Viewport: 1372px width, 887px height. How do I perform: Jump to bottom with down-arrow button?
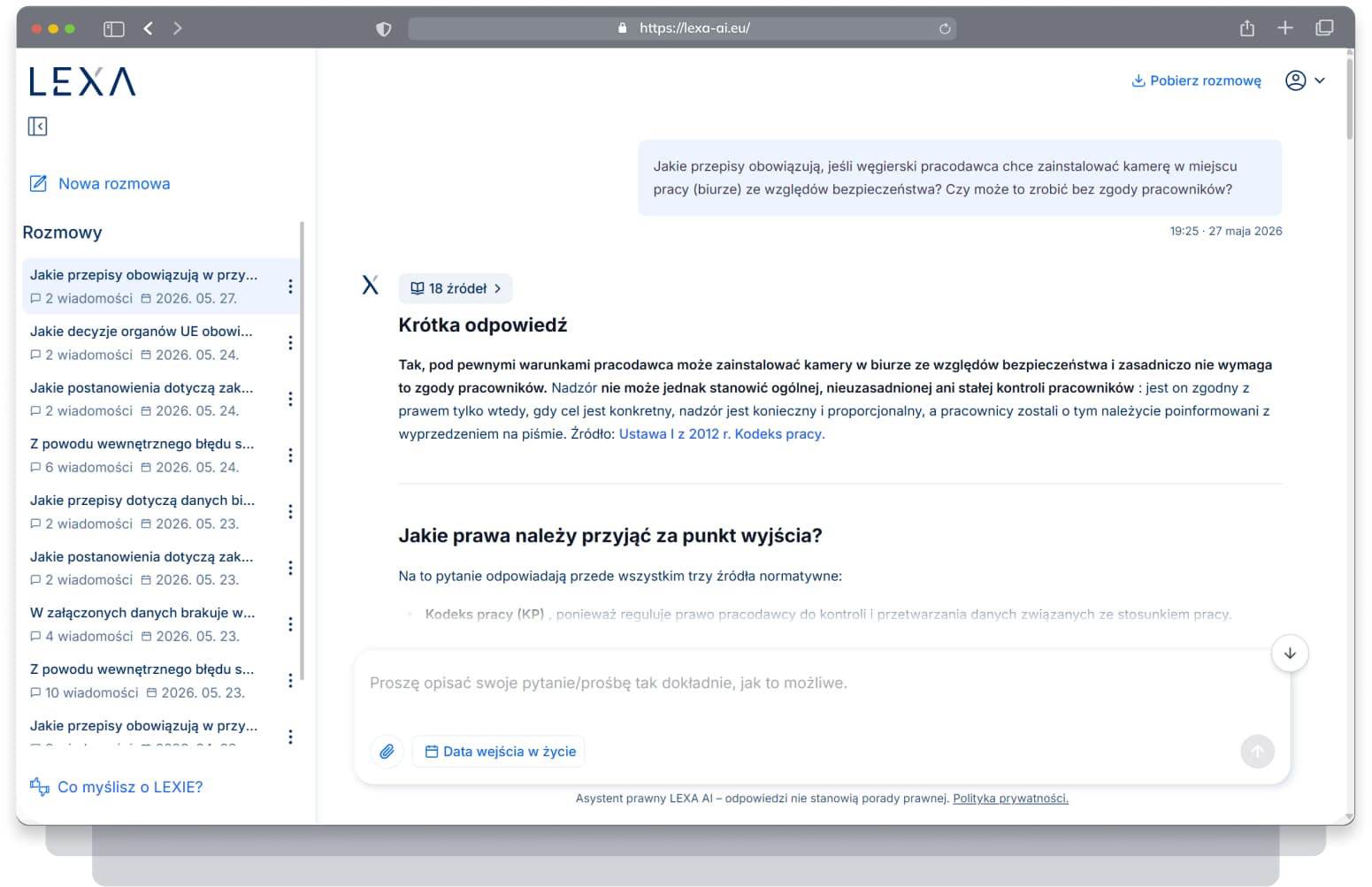pyautogui.click(x=1290, y=654)
